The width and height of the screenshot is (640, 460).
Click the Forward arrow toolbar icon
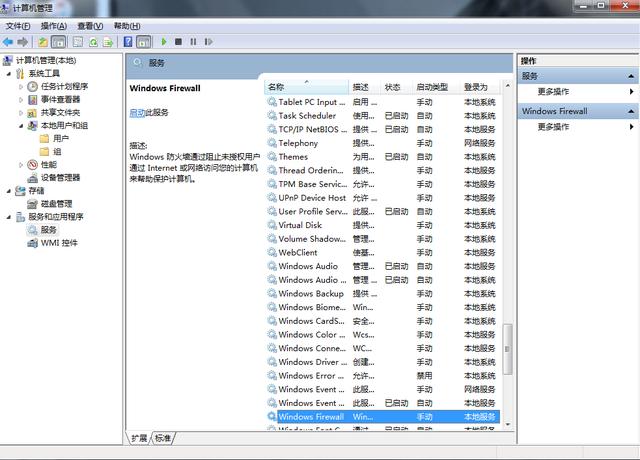pos(23,42)
